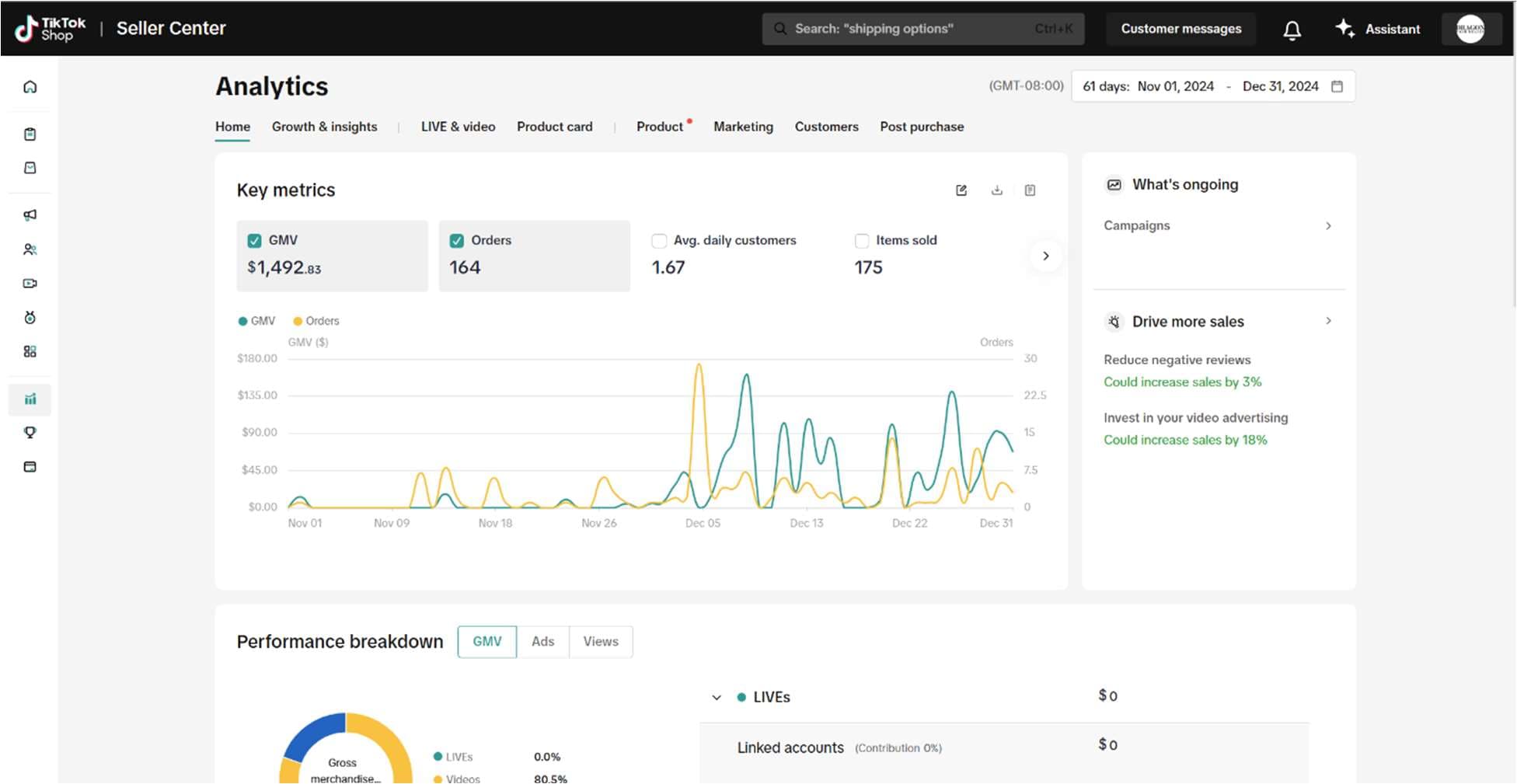The image size is (1517, 784).
Task: Open the video camera icon in sidebar
Action: [x=30, y=284]
